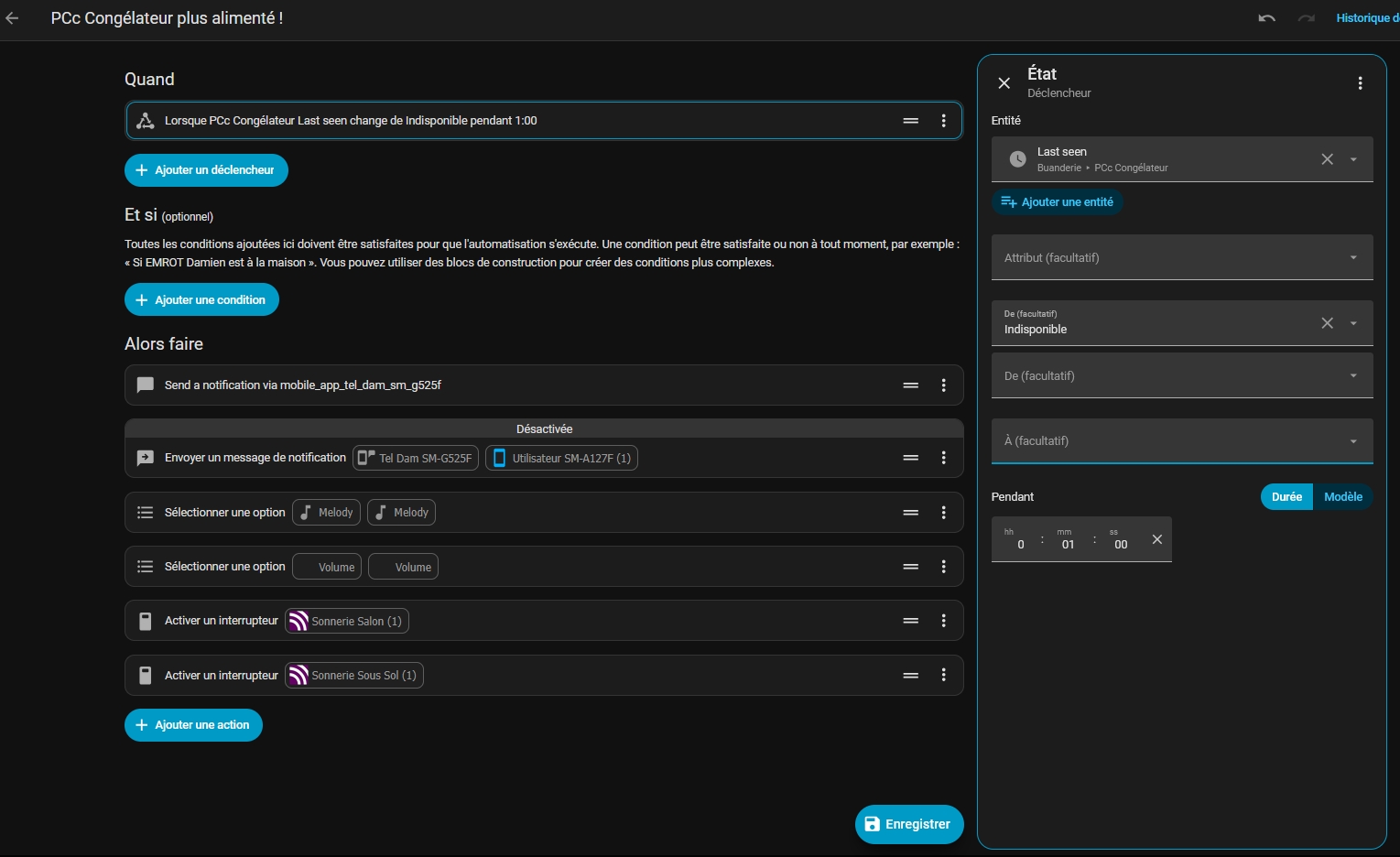1400x857 pixels.
Task: Open three-dot menu of État trigger panel
Action: click(1361, 83)
